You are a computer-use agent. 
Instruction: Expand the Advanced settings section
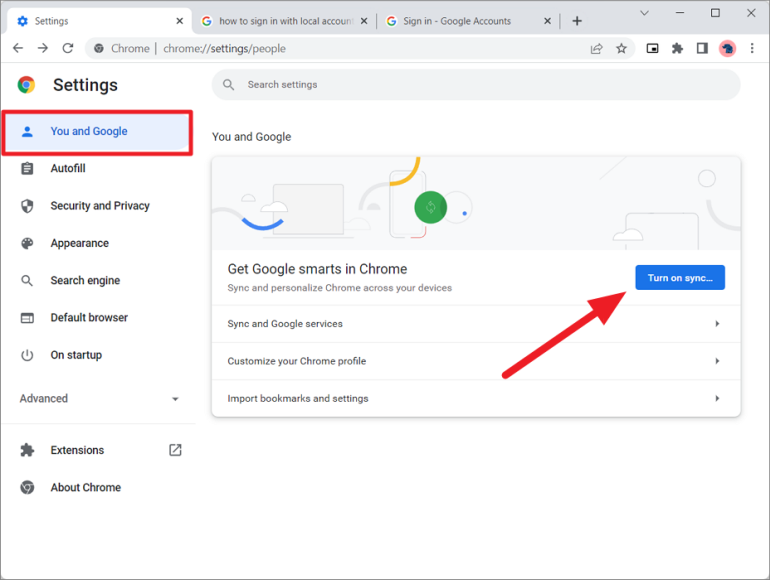pos(98,398)
